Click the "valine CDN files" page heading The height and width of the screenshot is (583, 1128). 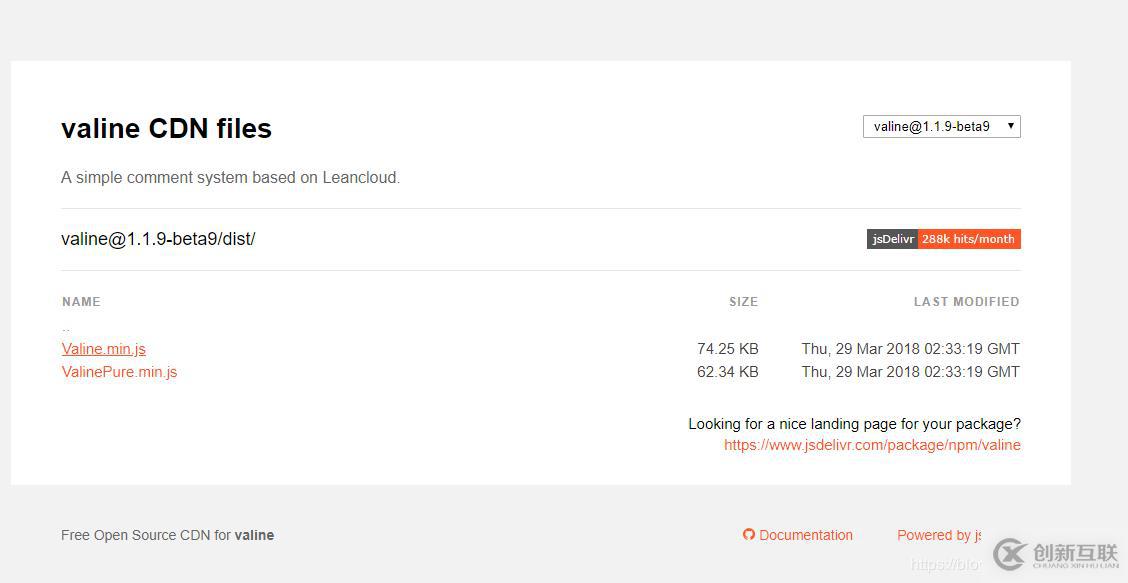(x=166, y=129)
